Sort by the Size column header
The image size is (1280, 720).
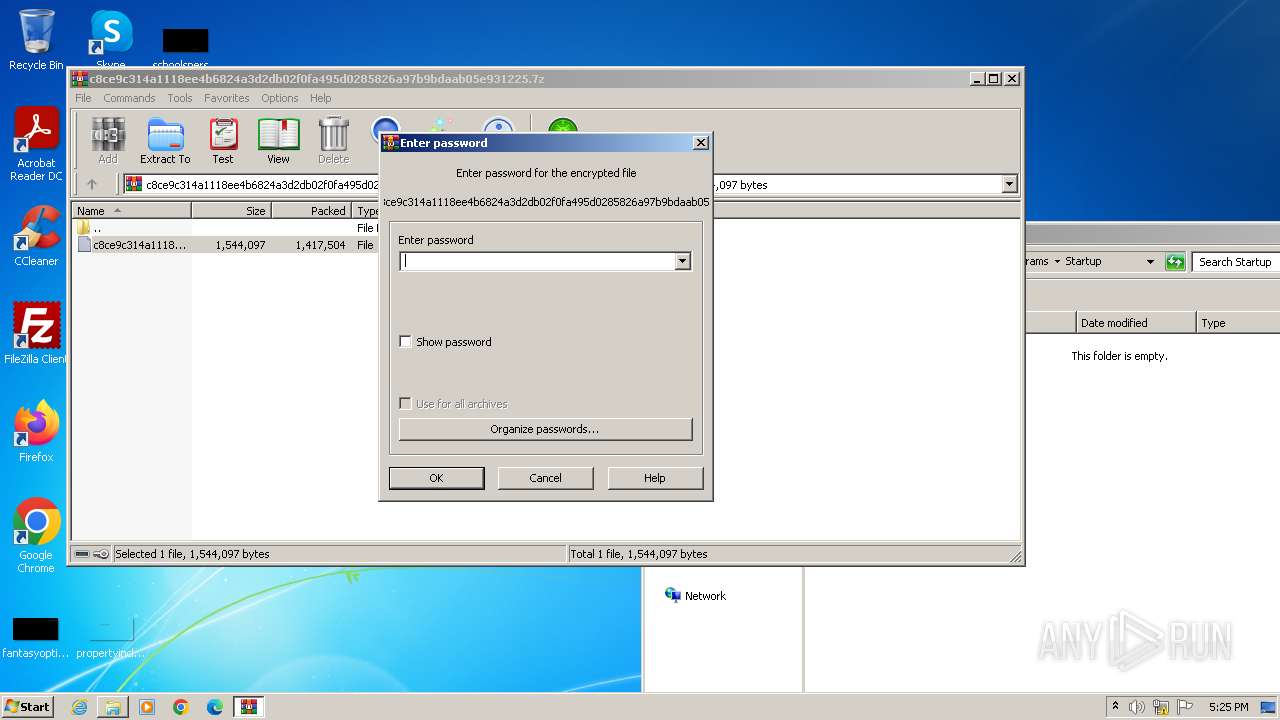231,210
